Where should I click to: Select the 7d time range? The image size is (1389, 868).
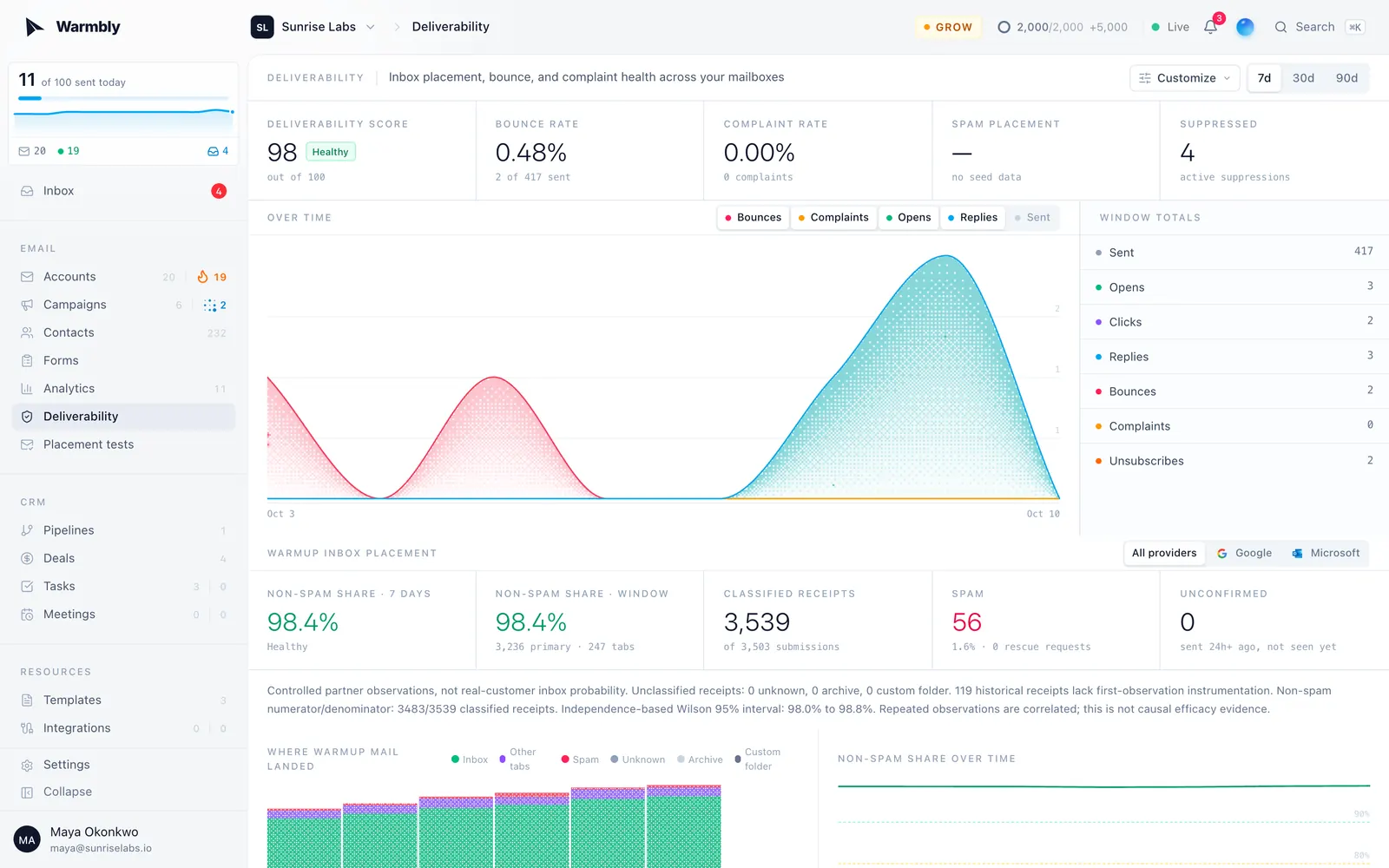point(1264,78)
